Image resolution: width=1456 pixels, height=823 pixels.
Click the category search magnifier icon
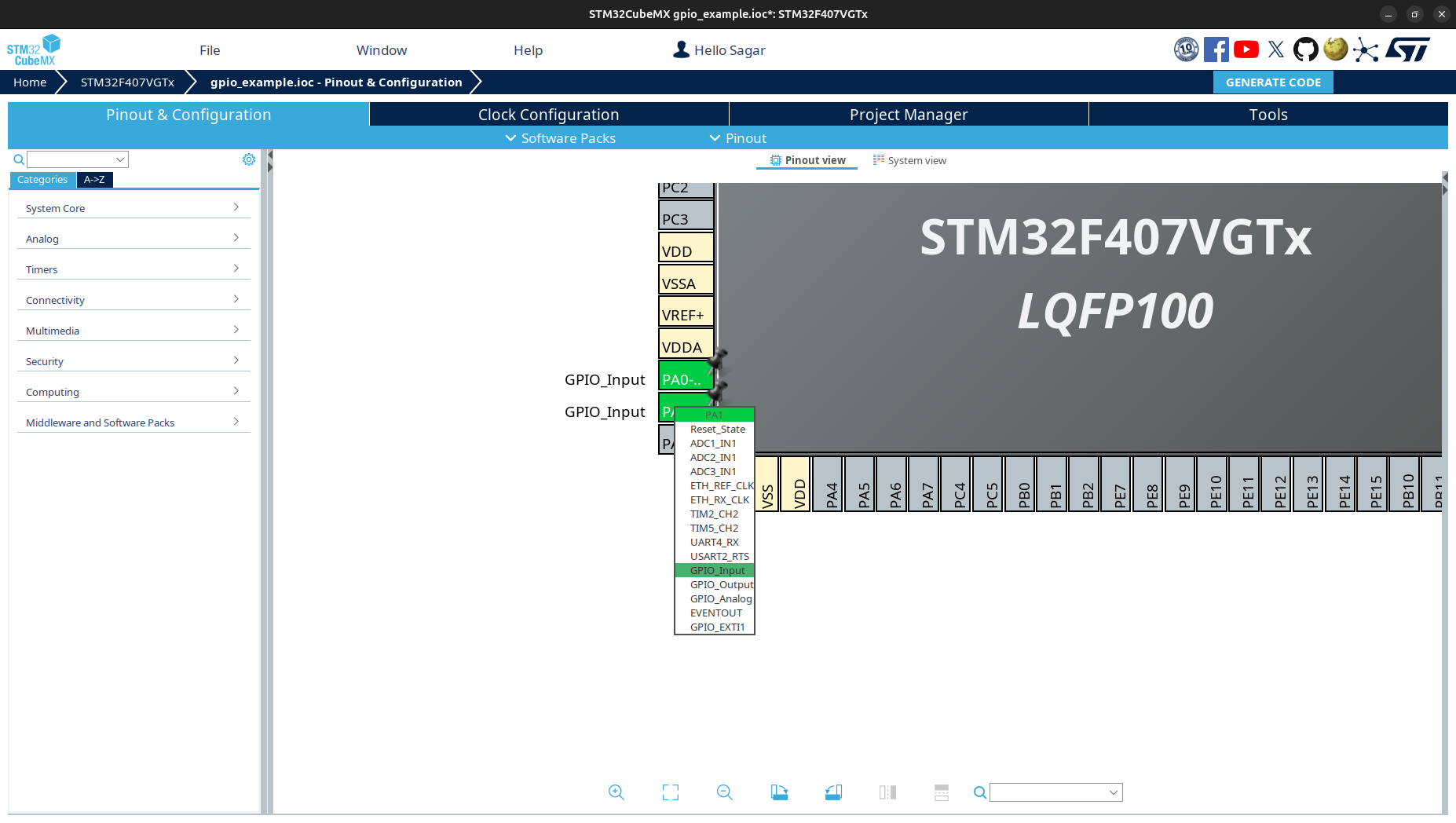(x=19, y=159)
